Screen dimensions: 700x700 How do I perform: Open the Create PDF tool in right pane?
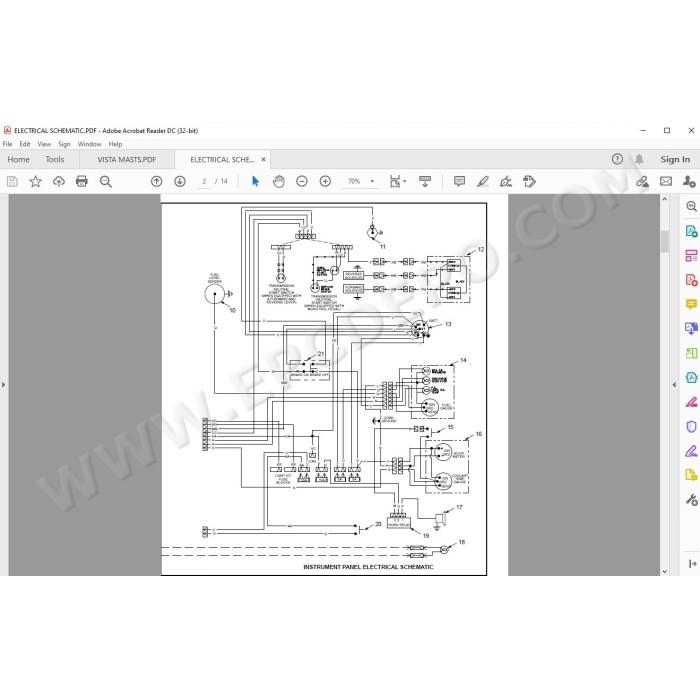pos(691,280)
